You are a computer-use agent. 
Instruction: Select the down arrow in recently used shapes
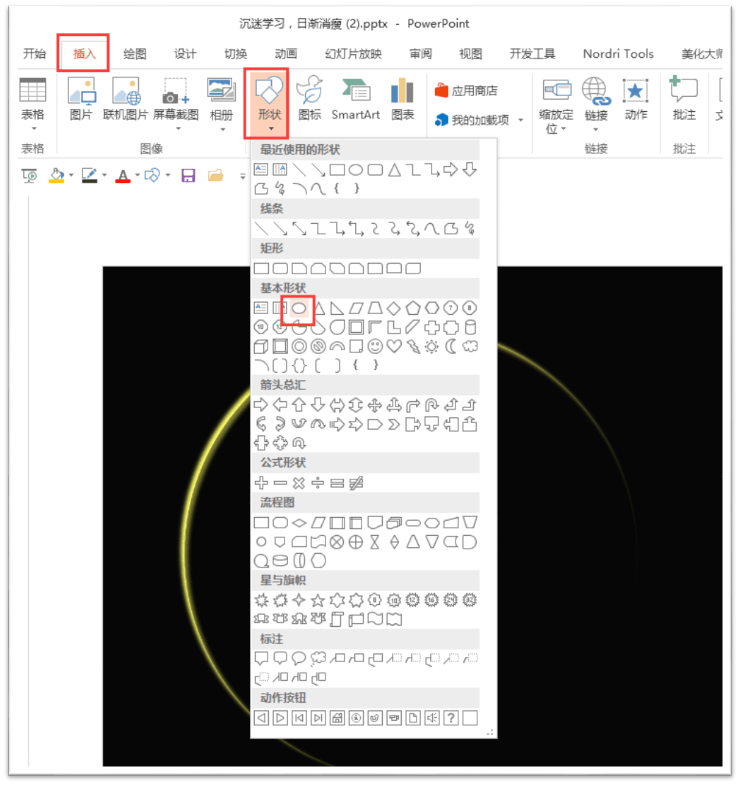[x=470, y=170]
